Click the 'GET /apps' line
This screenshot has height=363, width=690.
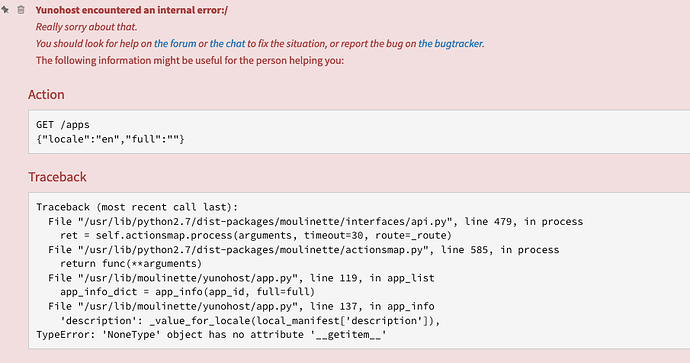pyautogui.click(x=63, y=125)
